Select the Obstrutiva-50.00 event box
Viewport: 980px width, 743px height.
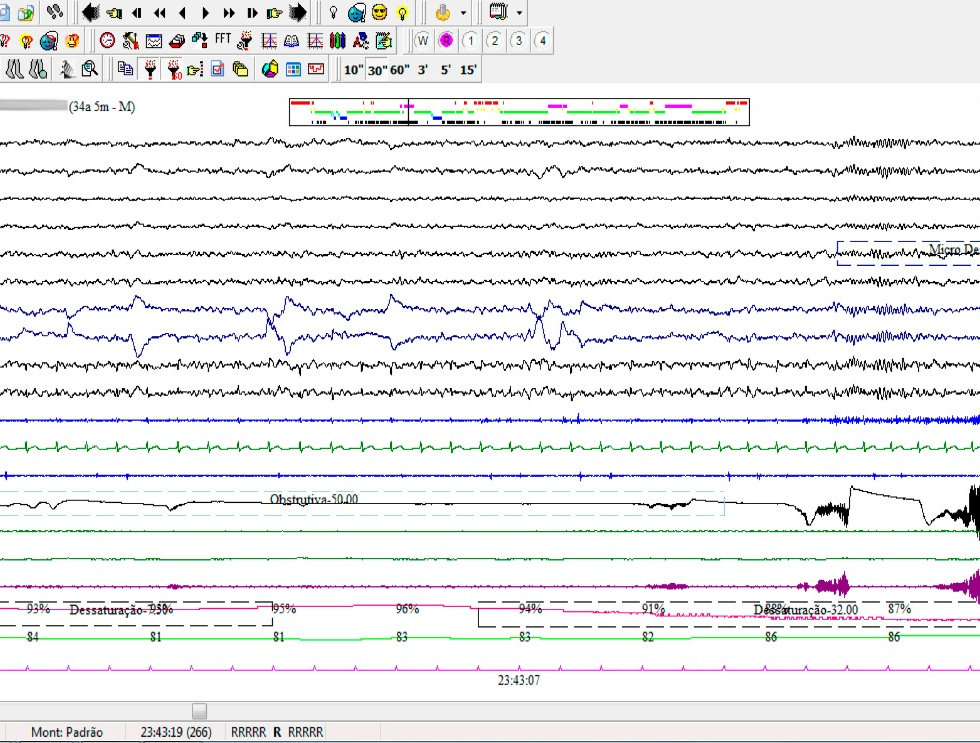coord(362,502)
